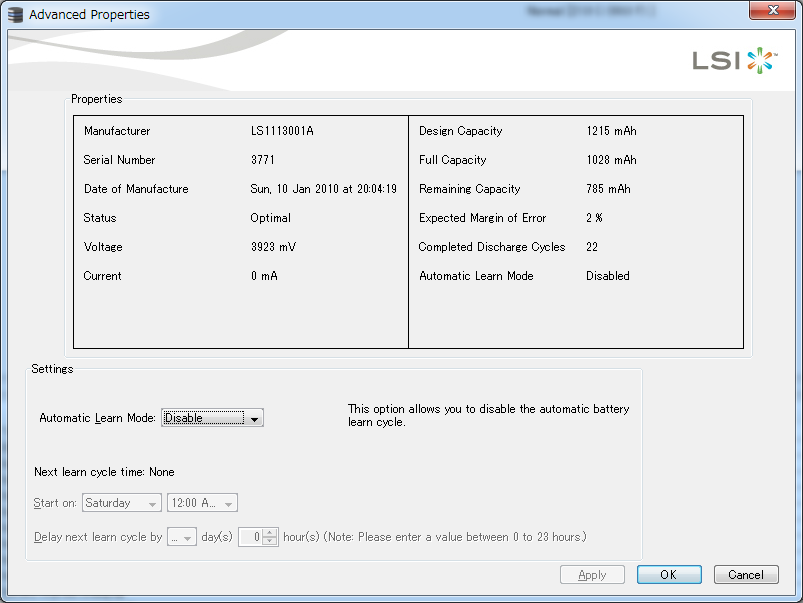This screenshot has height=603, width=803.
Task: Click the automatic battery learn cycle description text
Action: (x=489, y=415)
